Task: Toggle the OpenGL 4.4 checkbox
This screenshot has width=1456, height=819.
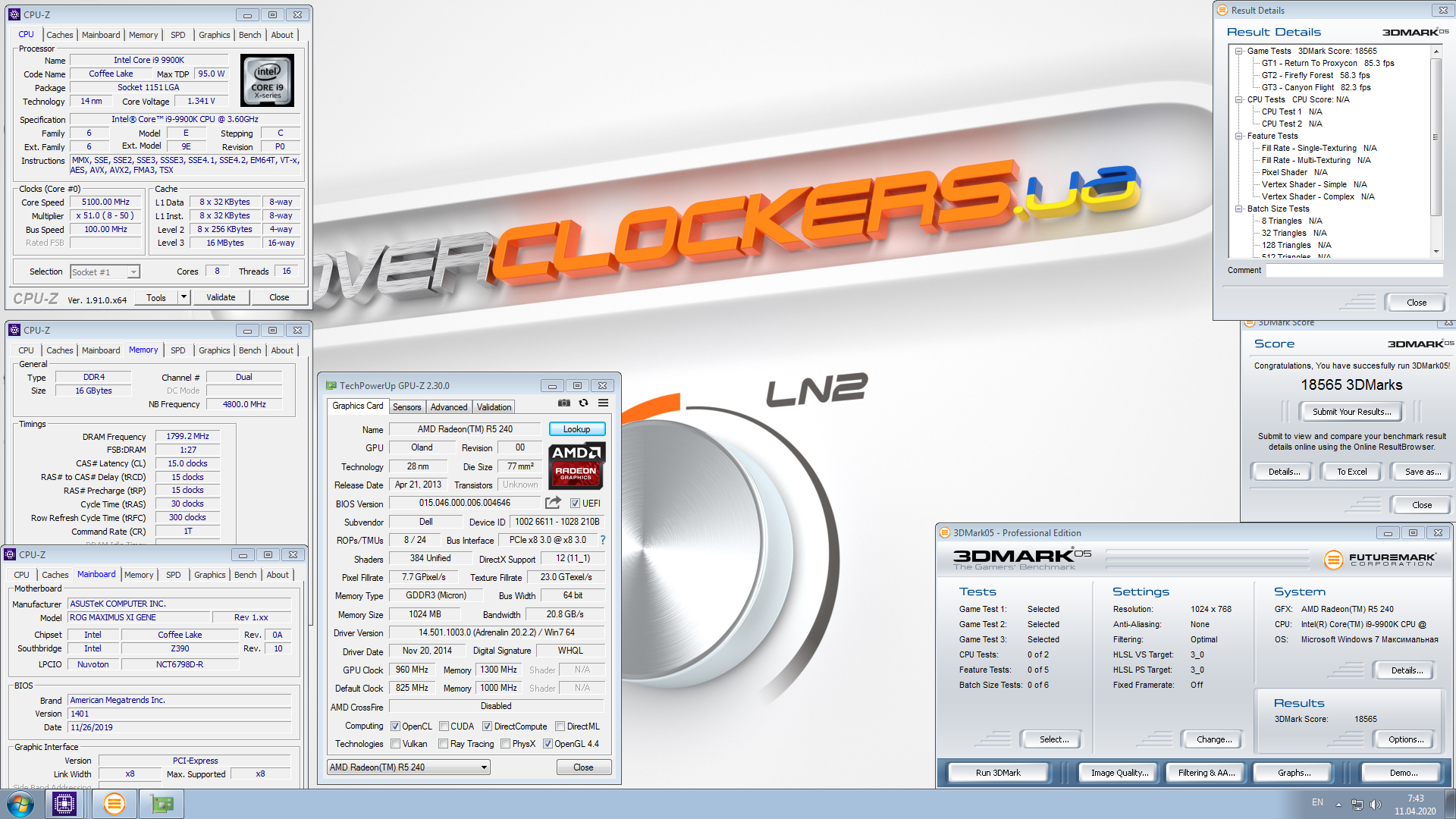Action: (x=548, y=744)
